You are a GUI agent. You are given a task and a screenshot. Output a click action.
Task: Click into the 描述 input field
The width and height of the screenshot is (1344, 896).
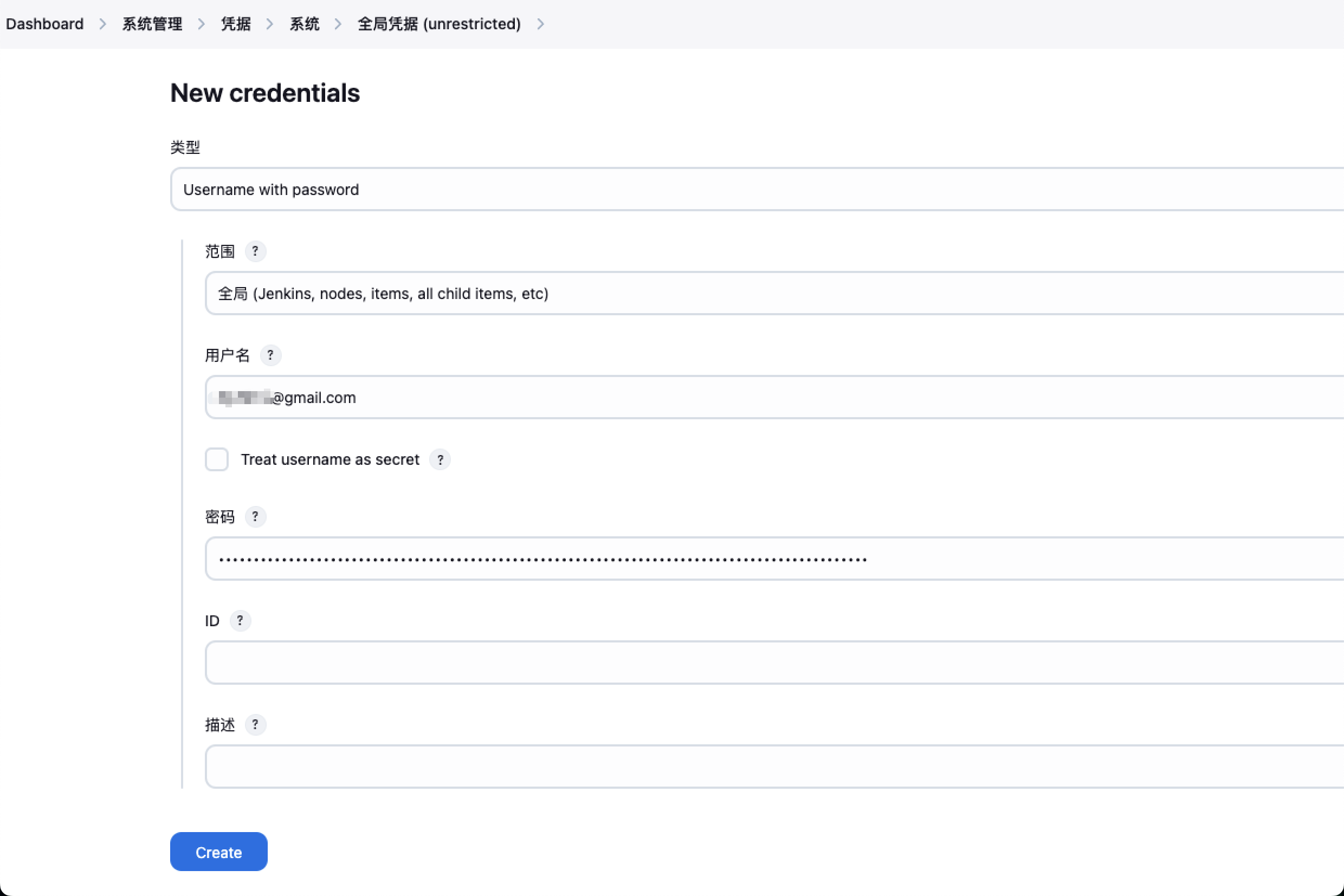(x=774, y=767)
